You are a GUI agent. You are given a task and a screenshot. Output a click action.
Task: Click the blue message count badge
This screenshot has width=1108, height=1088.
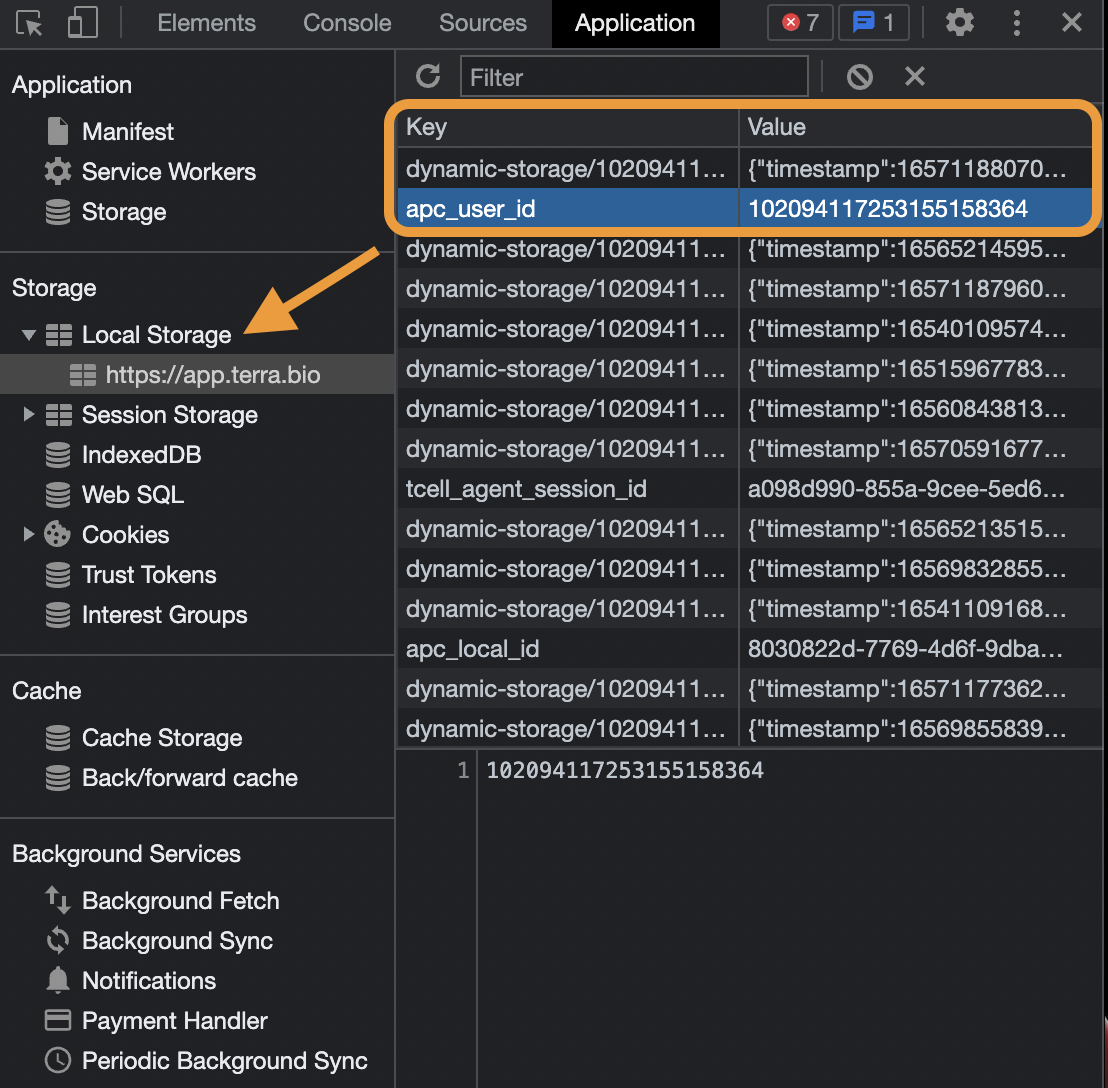(x=873, y=23)
